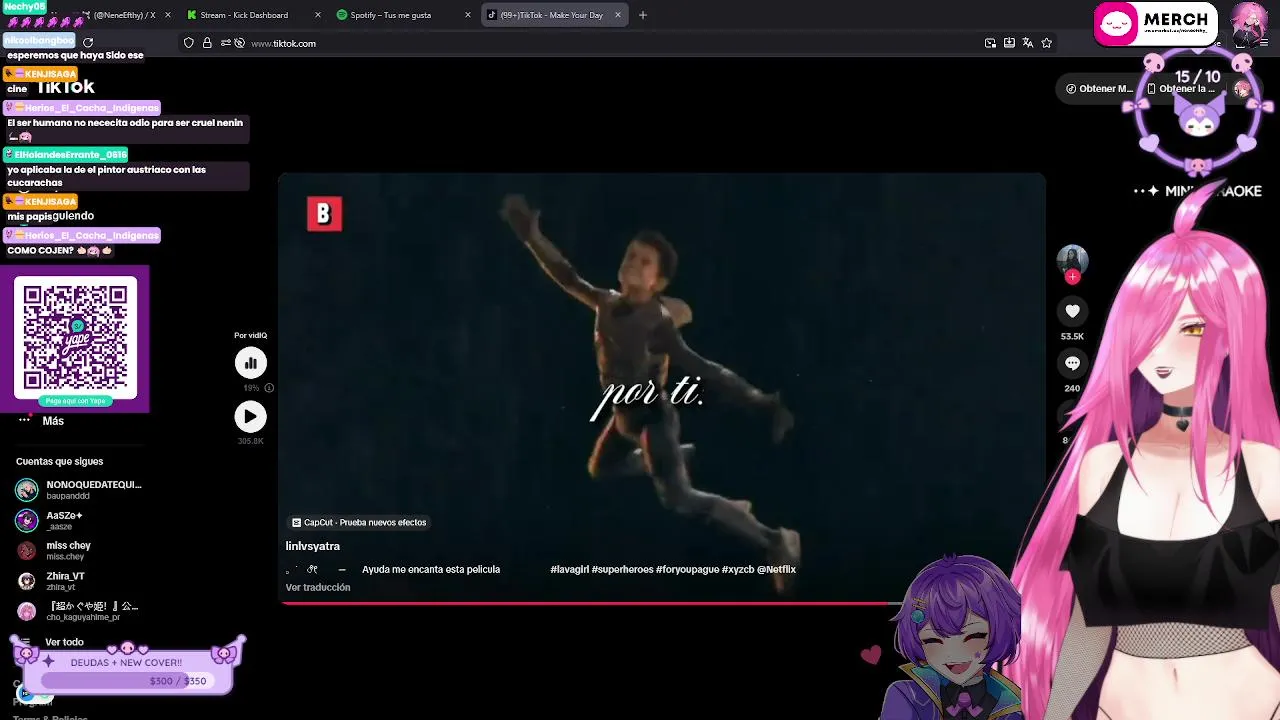Open a new browser tab with plus
The height and width of the screenshot is (720, 1280).
(642, 15)
